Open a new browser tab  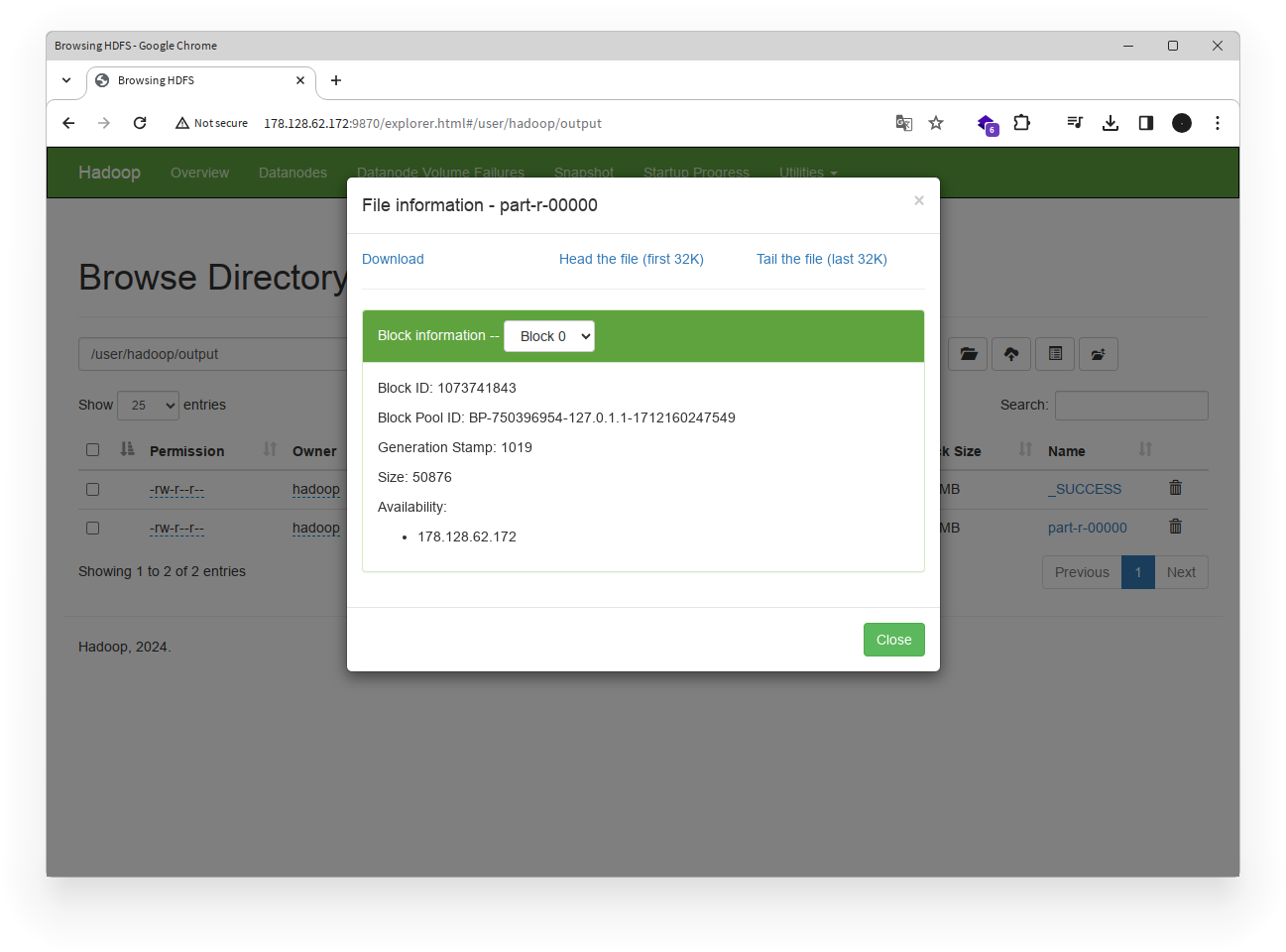click(336, 80)
